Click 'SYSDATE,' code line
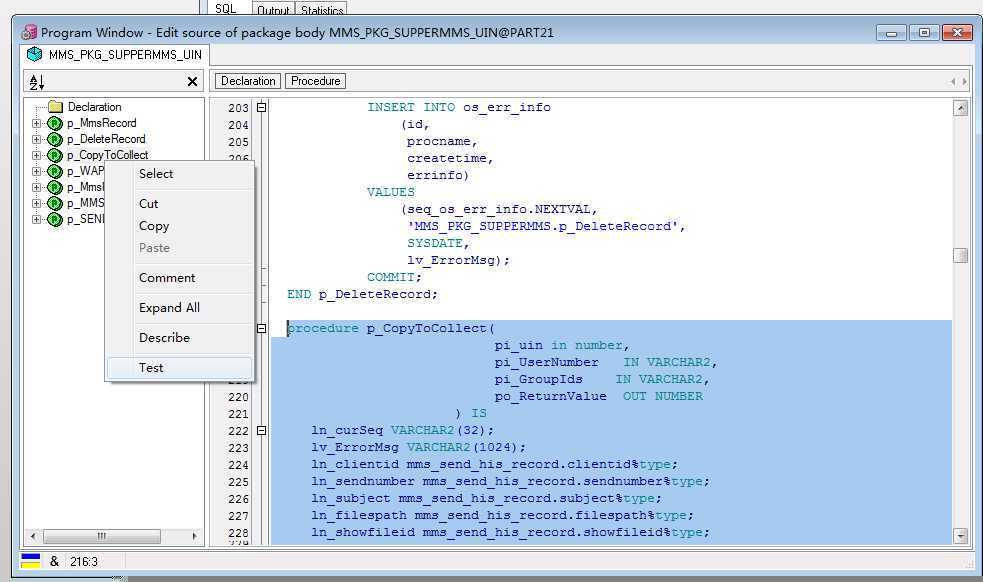 click(438, 243)
